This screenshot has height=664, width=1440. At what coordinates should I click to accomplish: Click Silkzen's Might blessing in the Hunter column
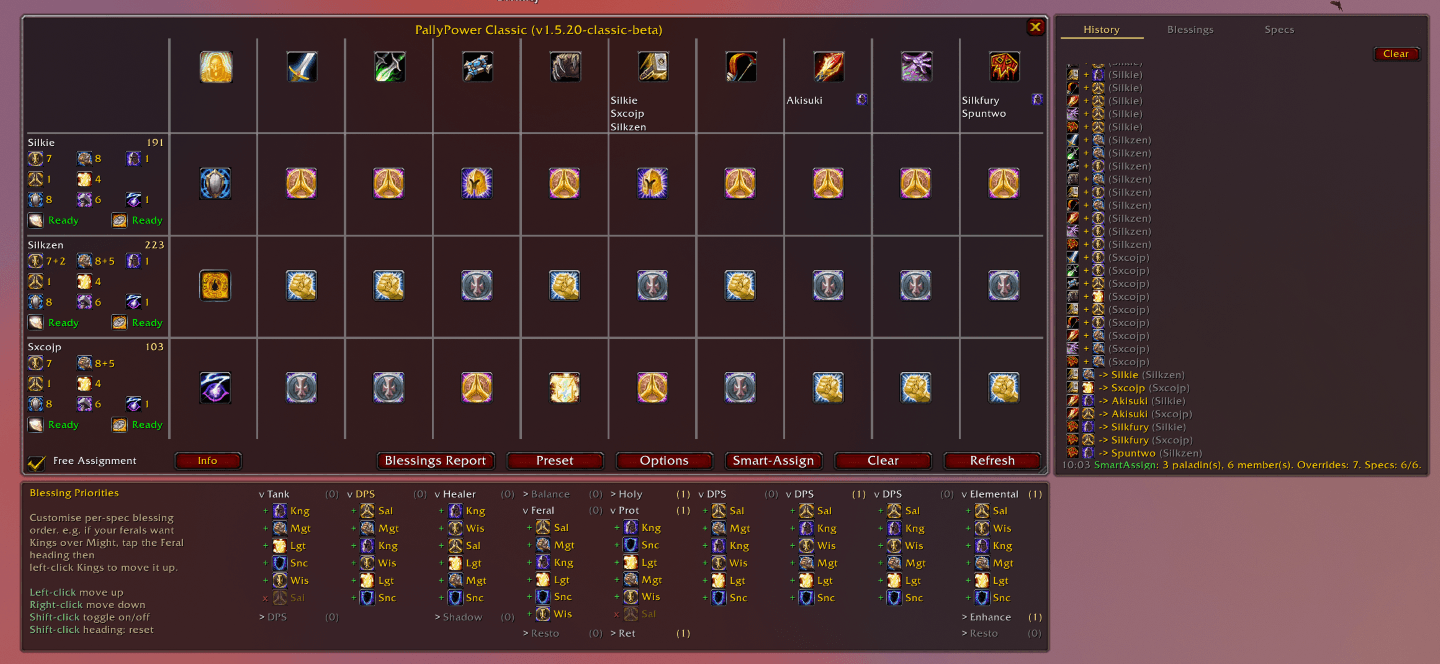(x=741, y=285)
